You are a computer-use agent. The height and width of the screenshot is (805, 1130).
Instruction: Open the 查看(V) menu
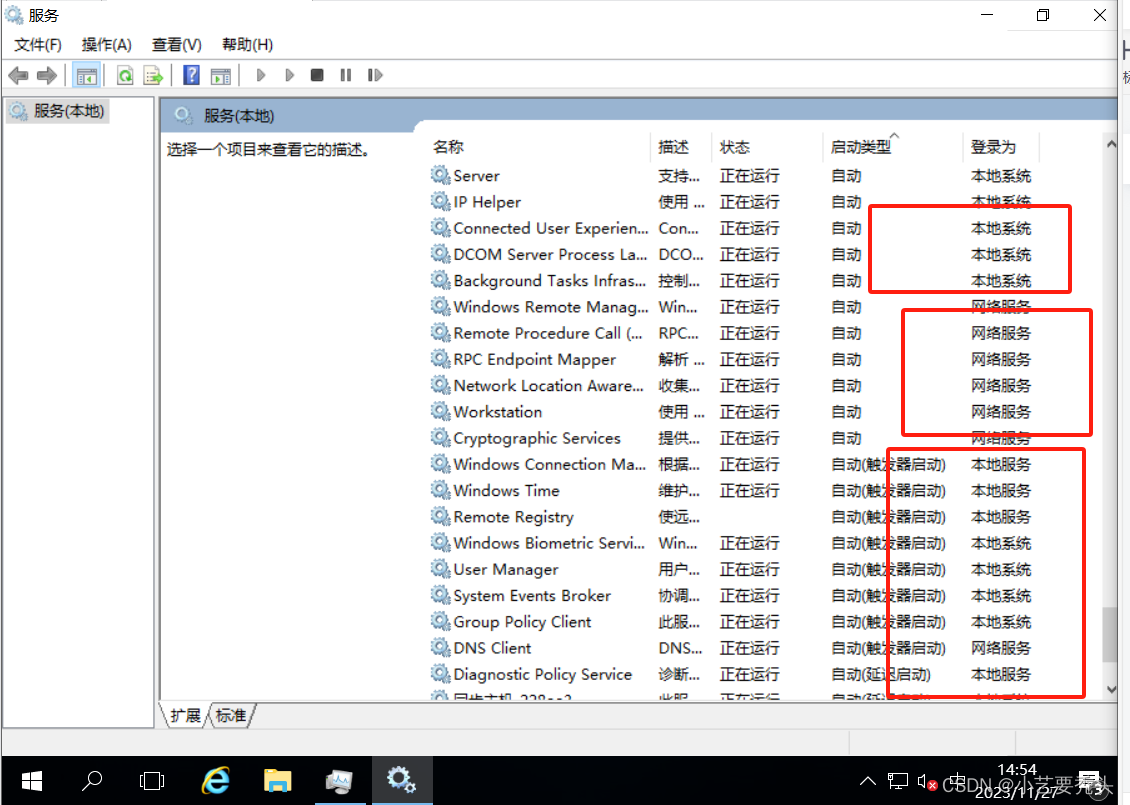pyautogui.click(x=177, y=45)
